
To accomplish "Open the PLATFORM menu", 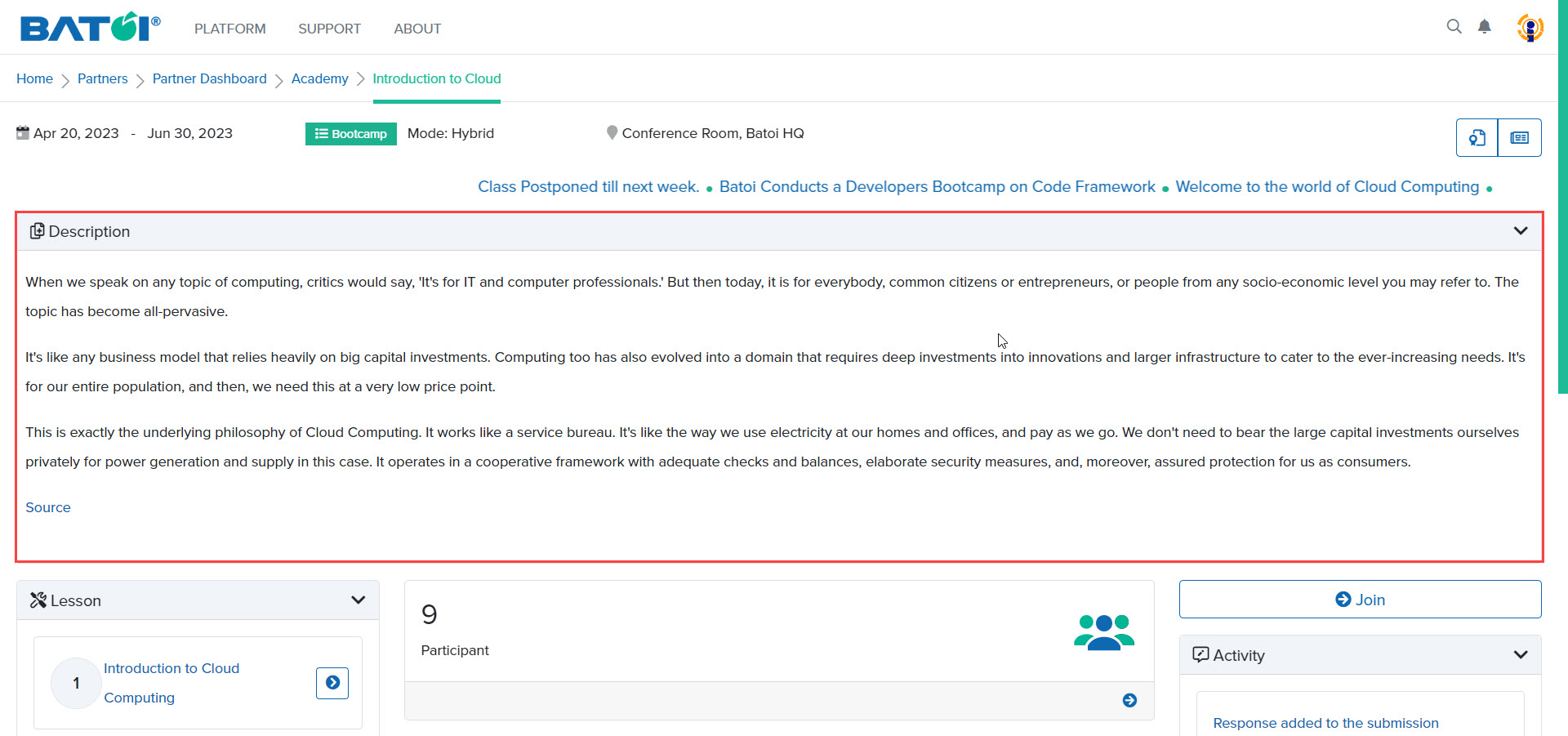I will click(230, 29).
